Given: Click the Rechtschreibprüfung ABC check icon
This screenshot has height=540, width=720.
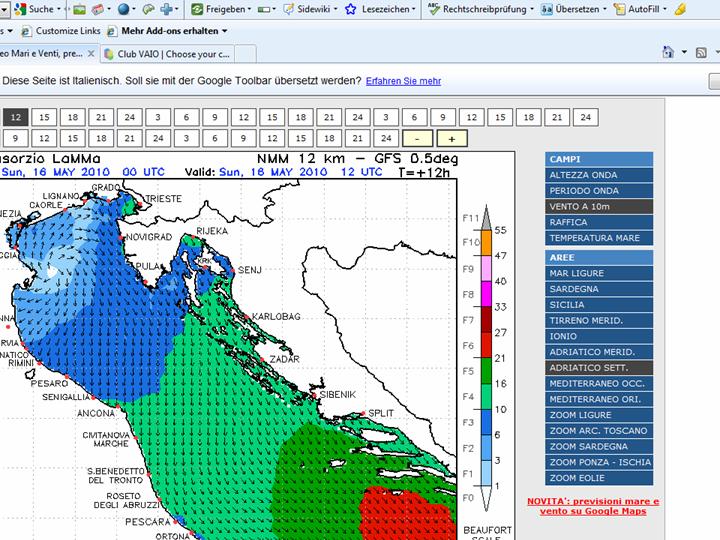Looking at the screenshot, I should tap(433, 9).
